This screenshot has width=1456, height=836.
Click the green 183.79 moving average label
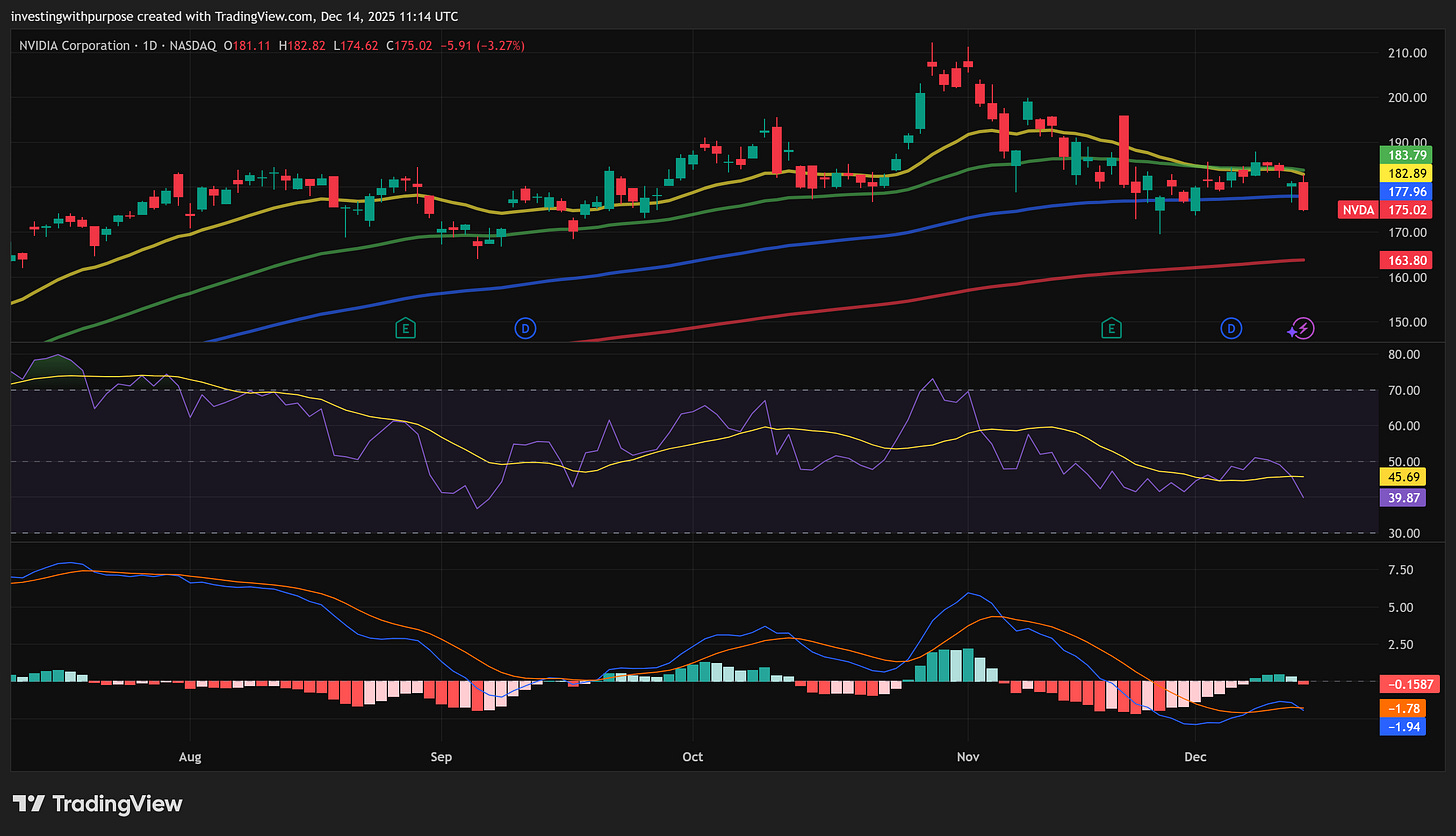pos(1405,155)
